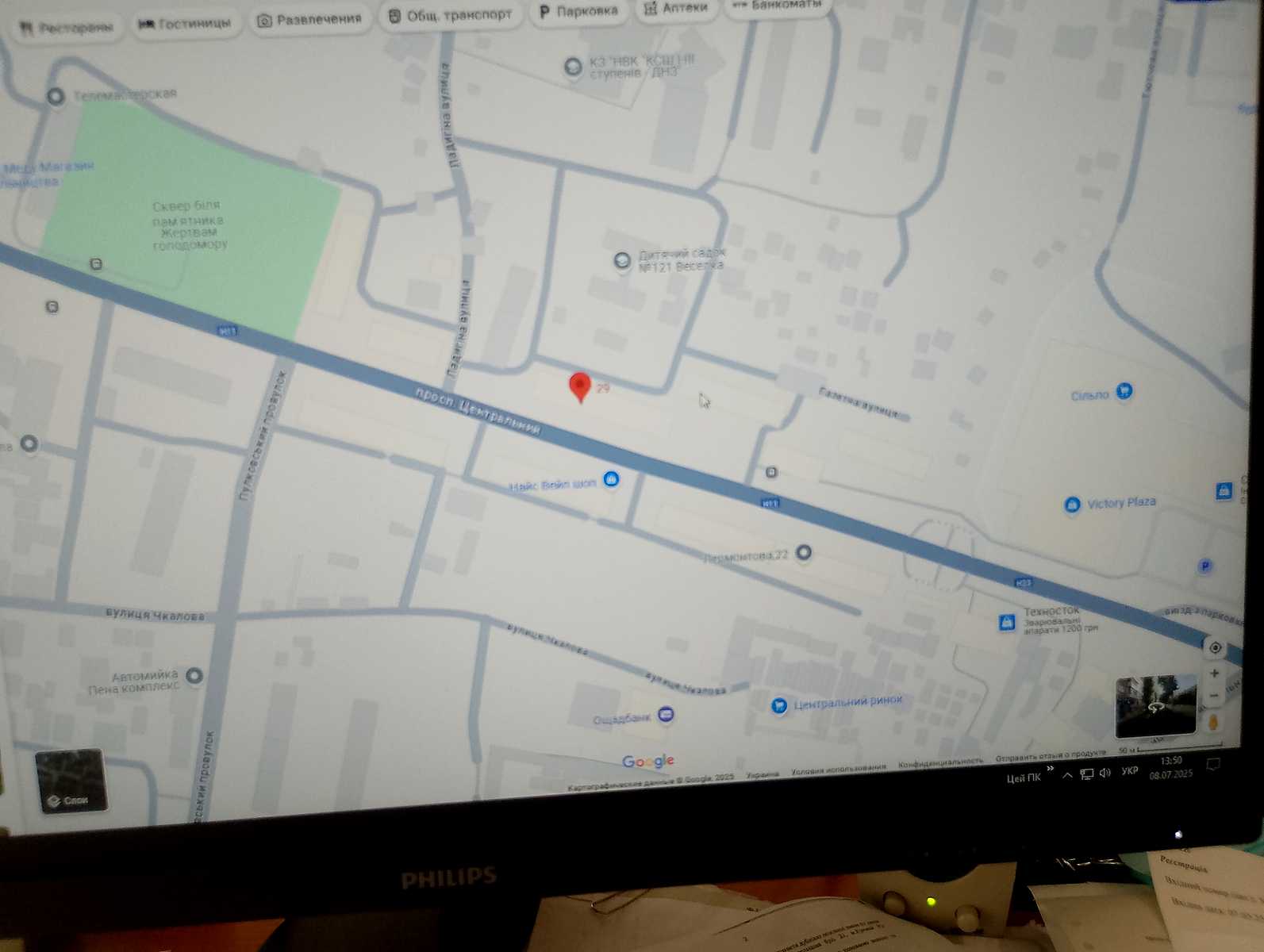The width and height of the screenshot is (1264, 952).
Task: Open the Street View thumbnail preview
Action: coord(1155,705)
